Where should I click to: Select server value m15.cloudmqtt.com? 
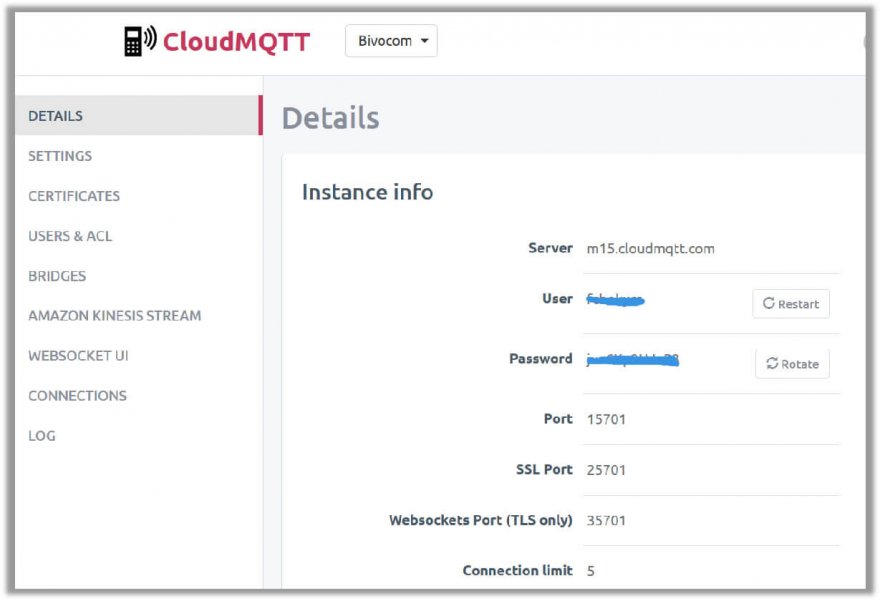coord(650,249)
